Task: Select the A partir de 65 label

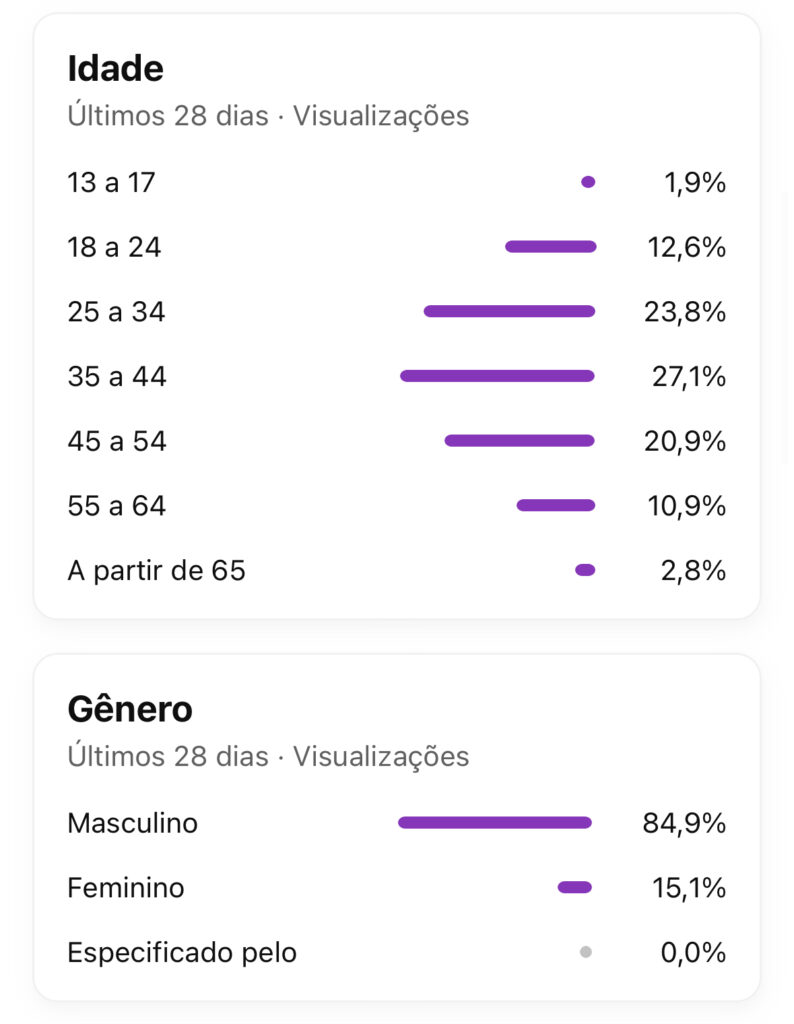Action: click(x=156, y=571)
